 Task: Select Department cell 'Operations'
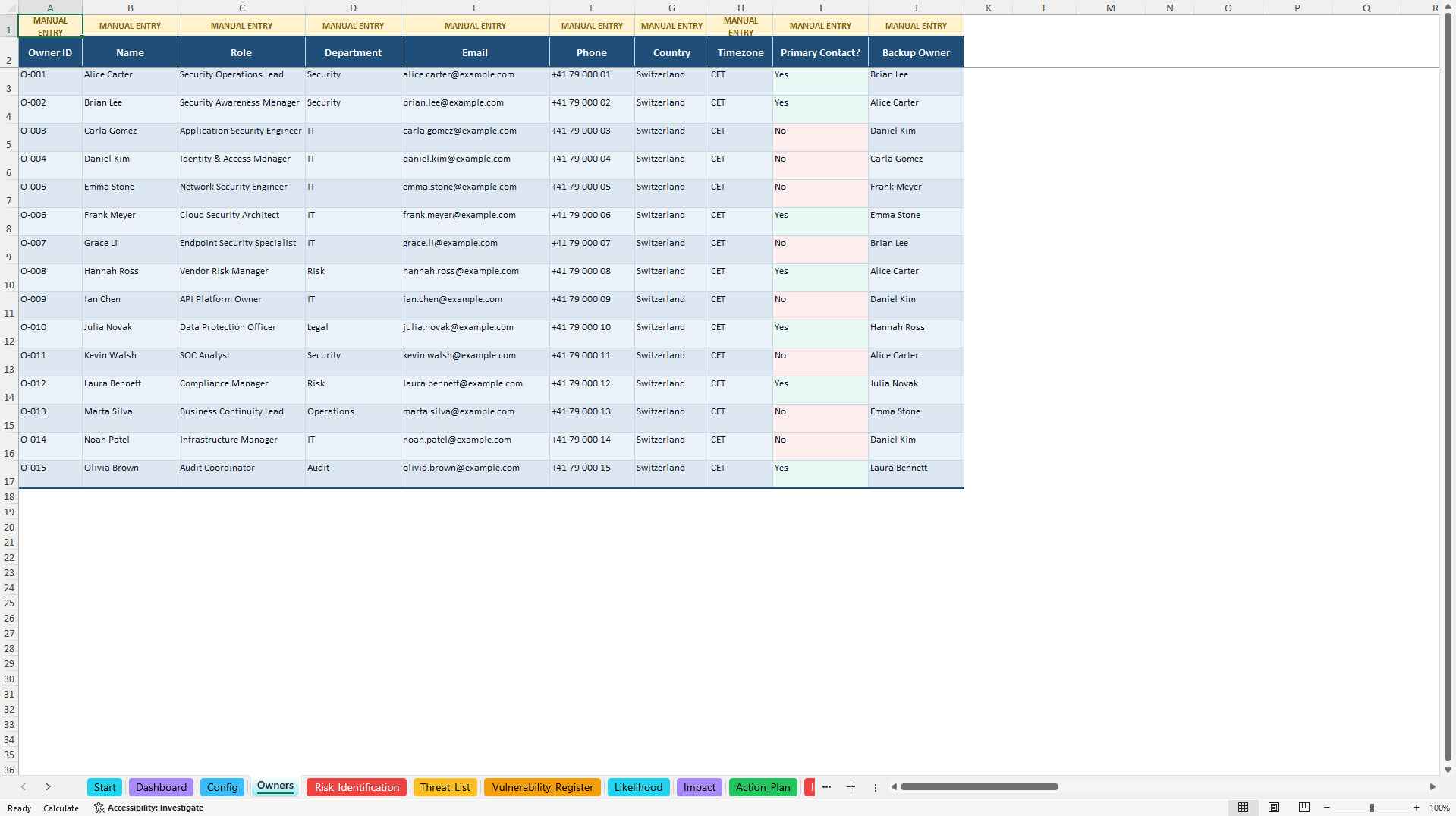[353, 418]
